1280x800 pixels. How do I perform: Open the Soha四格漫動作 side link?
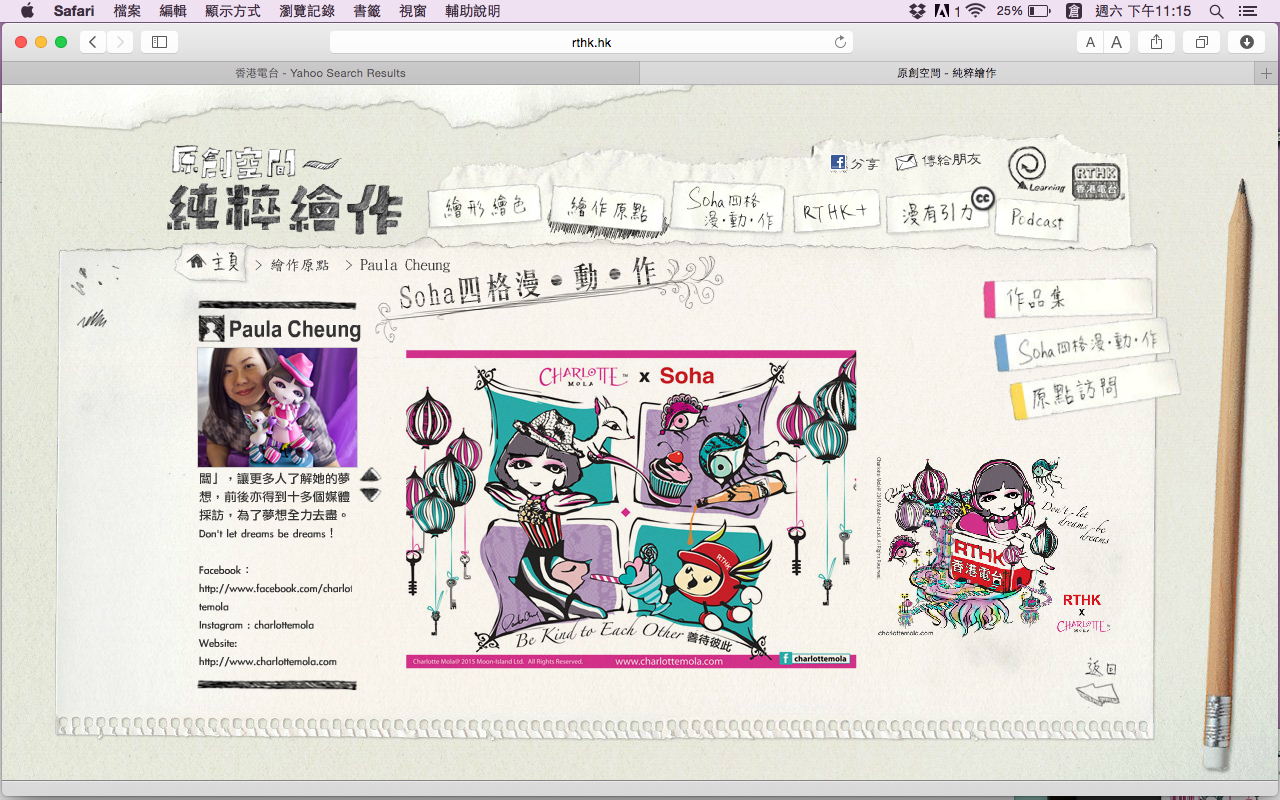[1082, 346]
